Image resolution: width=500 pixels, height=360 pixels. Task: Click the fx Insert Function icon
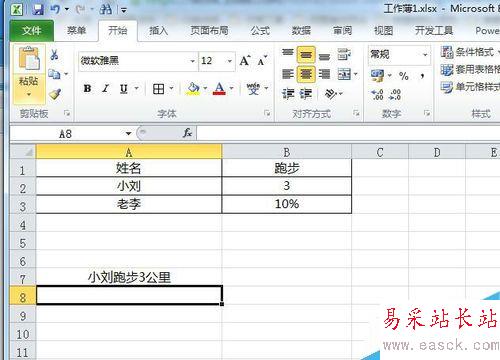pos(187,133)
